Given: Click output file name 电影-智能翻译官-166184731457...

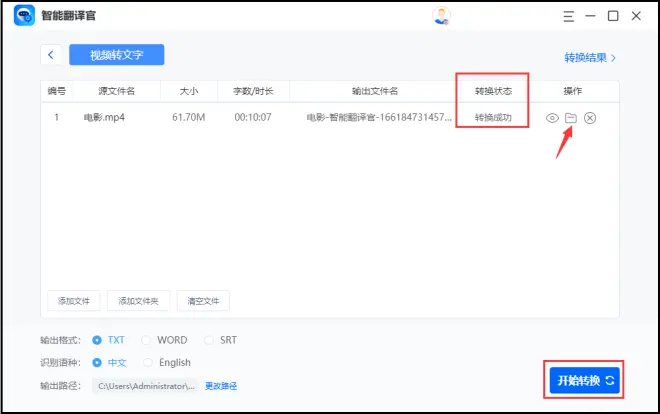Looking at the screenshot, I should click(x=379, y=117).
